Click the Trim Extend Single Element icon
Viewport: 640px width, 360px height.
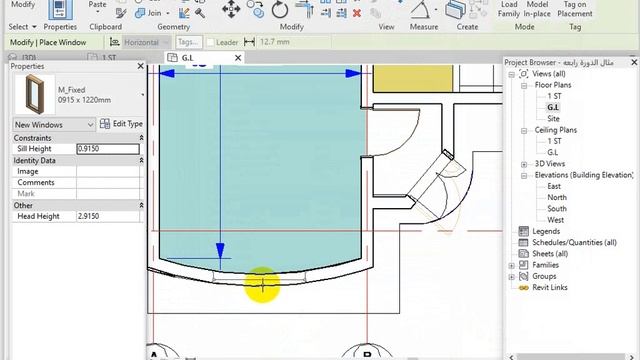(326, 13)
